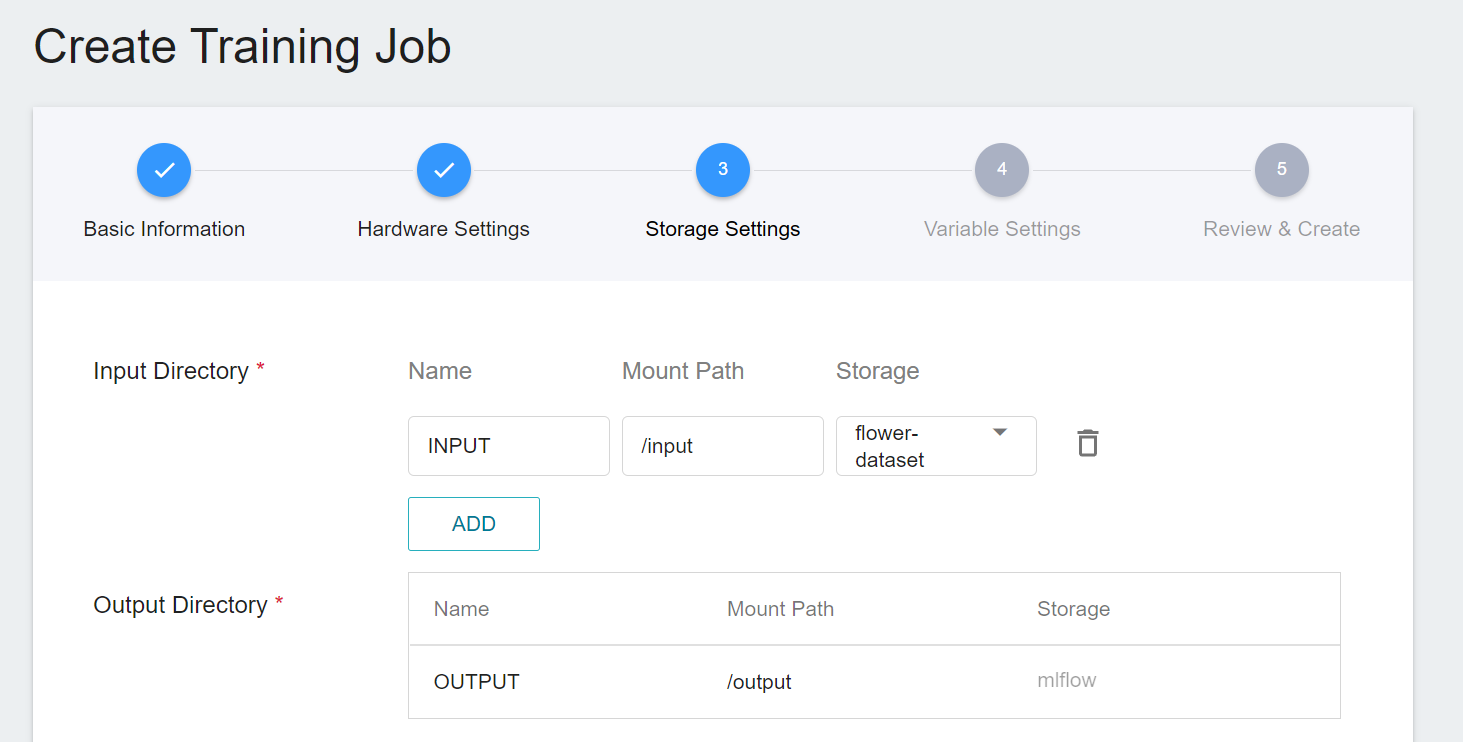Select step 5 circle for Review & Create
The width and height of the screenshot is (1463, 742).
pos(1282,170)
